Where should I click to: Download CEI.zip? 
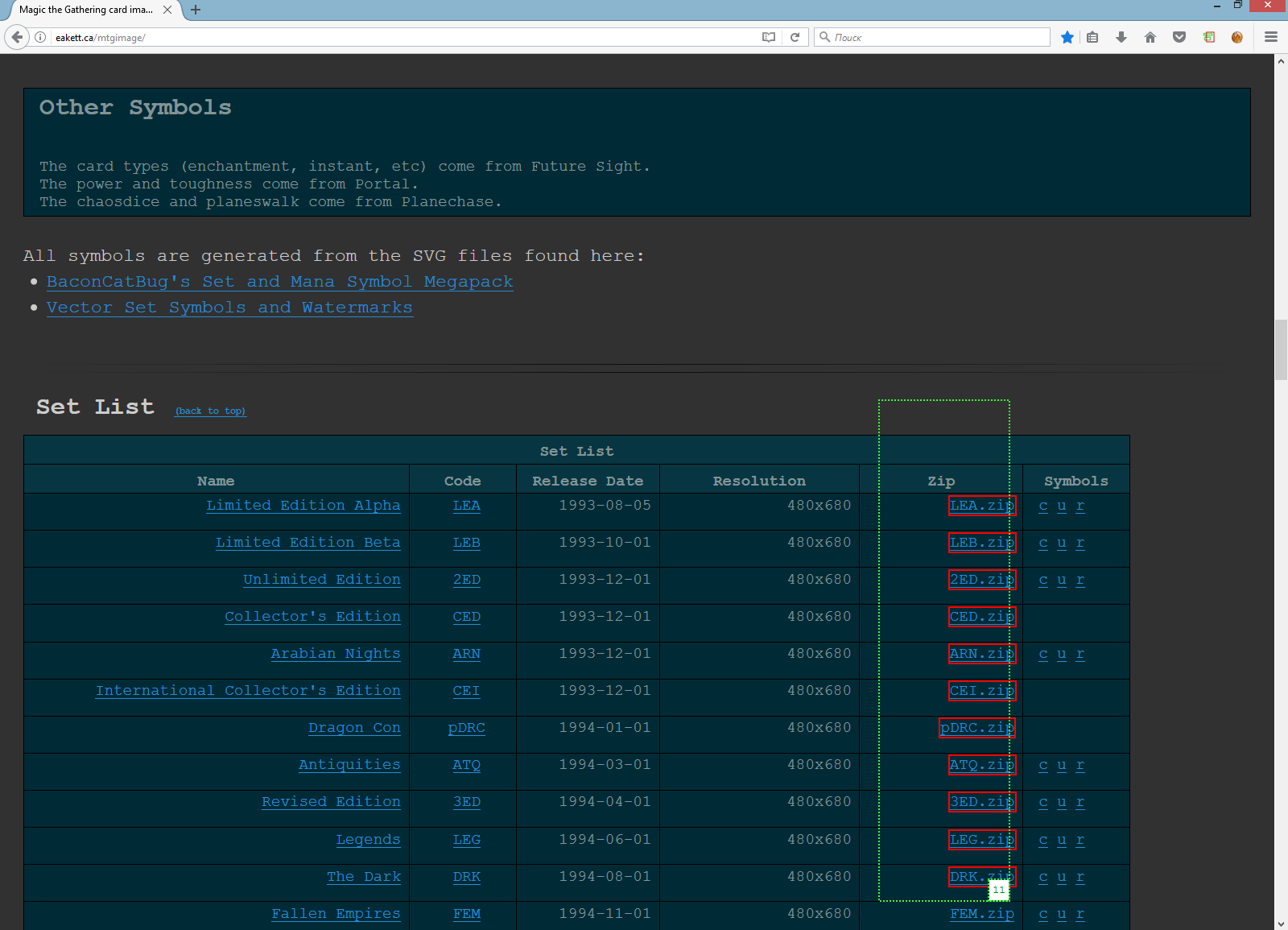coord(982,691)
